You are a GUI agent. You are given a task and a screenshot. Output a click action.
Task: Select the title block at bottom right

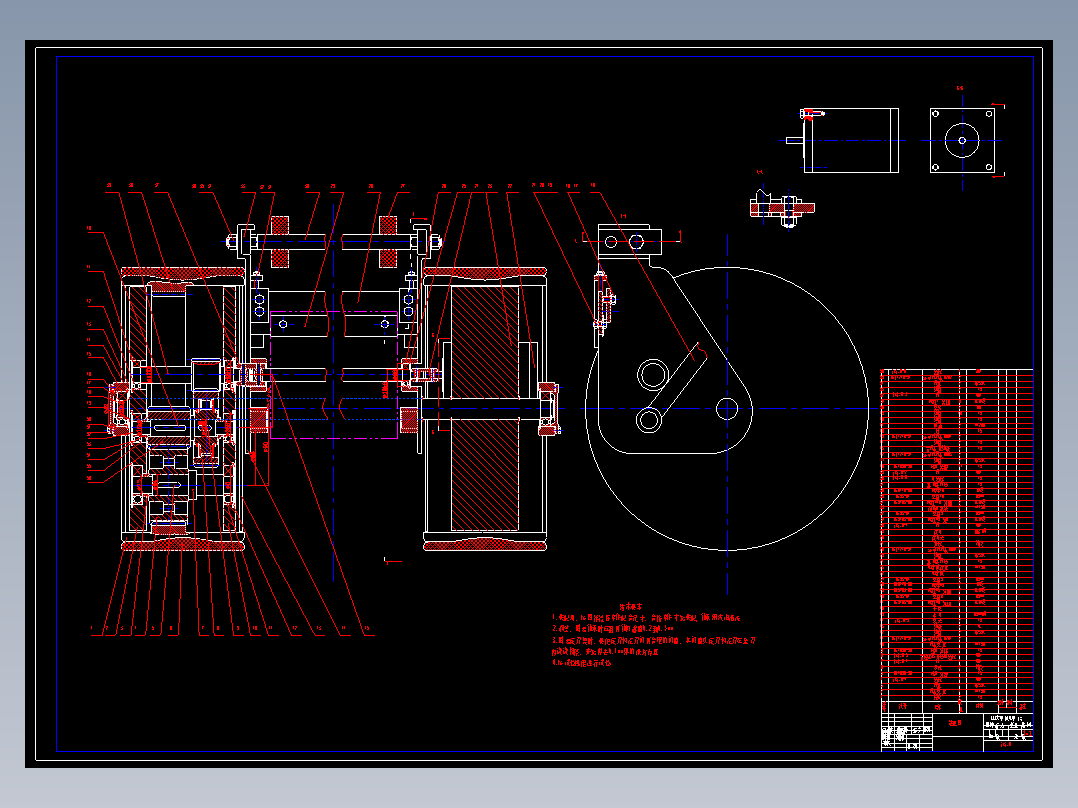957,732
